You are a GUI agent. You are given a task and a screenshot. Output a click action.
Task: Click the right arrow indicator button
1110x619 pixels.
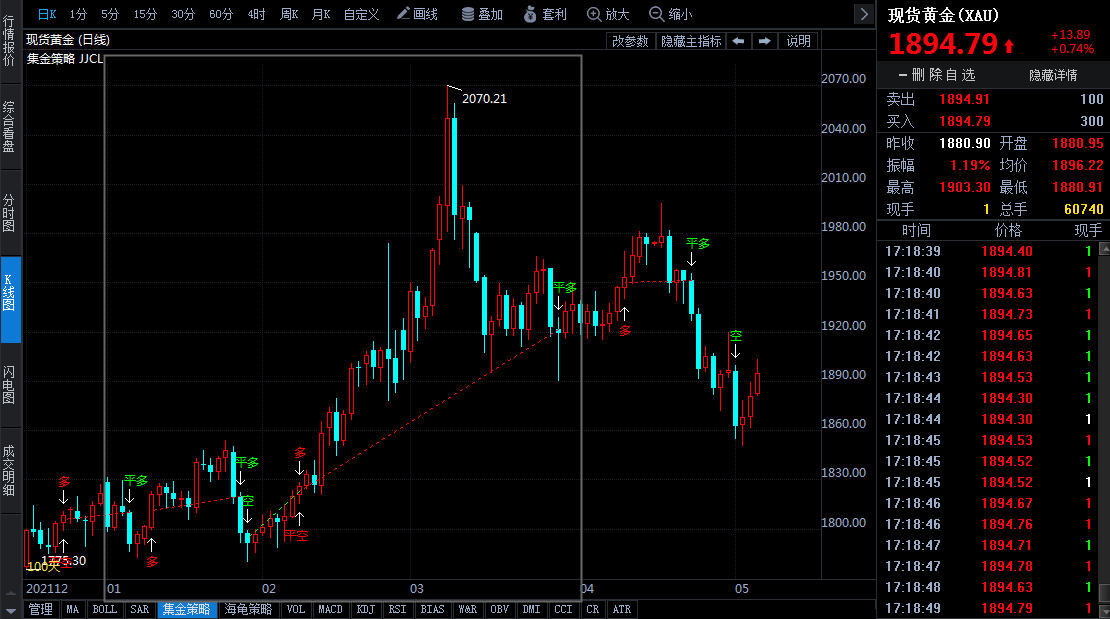tap(765, 41)
